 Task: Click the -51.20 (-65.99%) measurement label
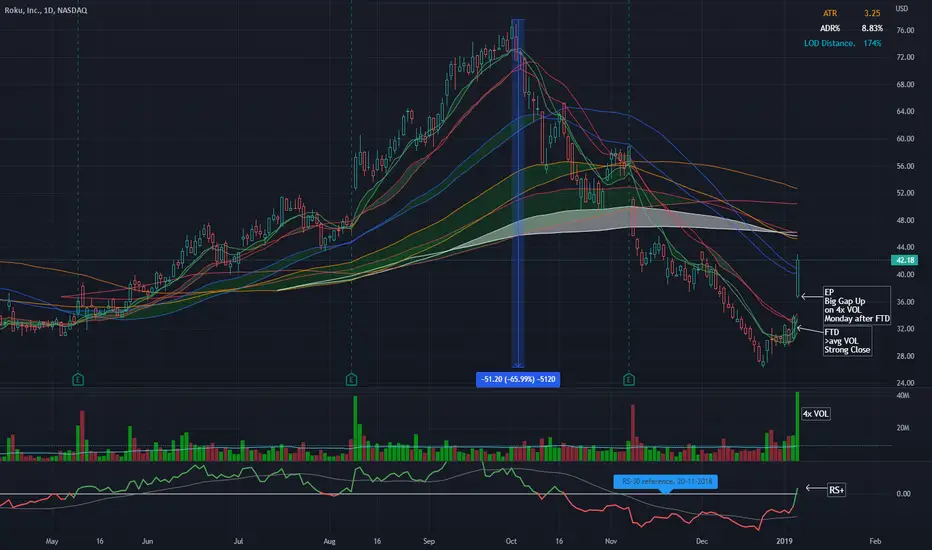518,379
